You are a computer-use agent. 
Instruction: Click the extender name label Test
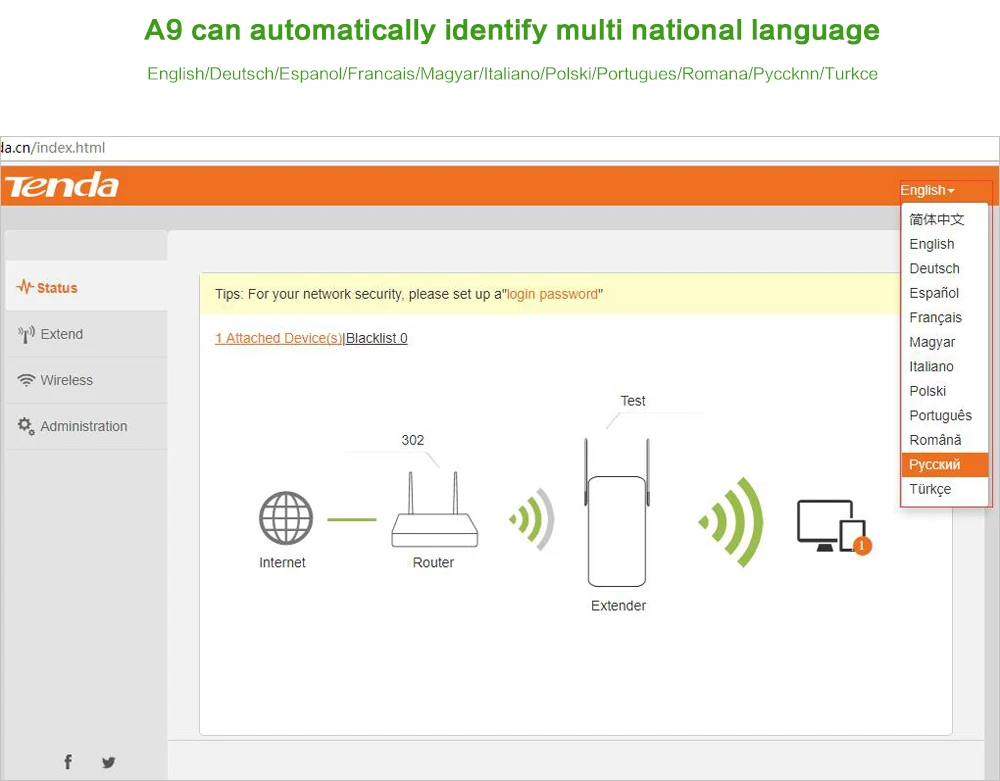(633, 400)
